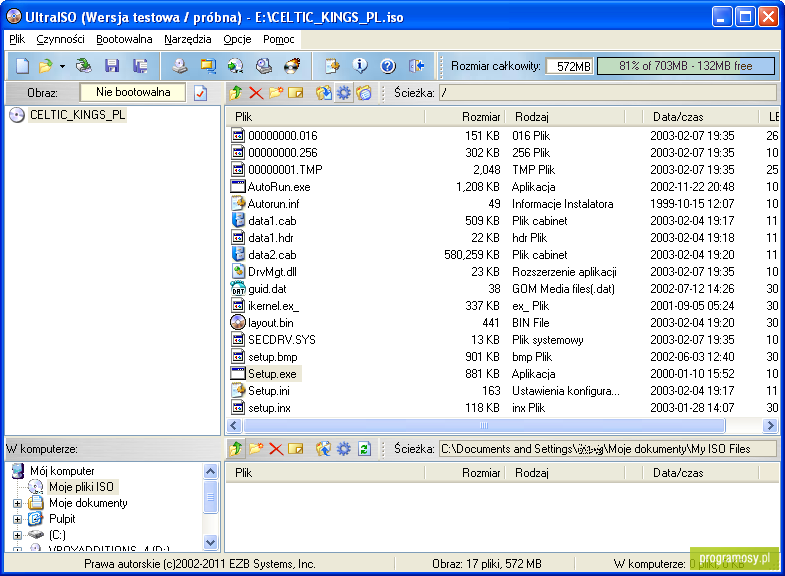Click the file list left scroll arrow

click(234, 426)
